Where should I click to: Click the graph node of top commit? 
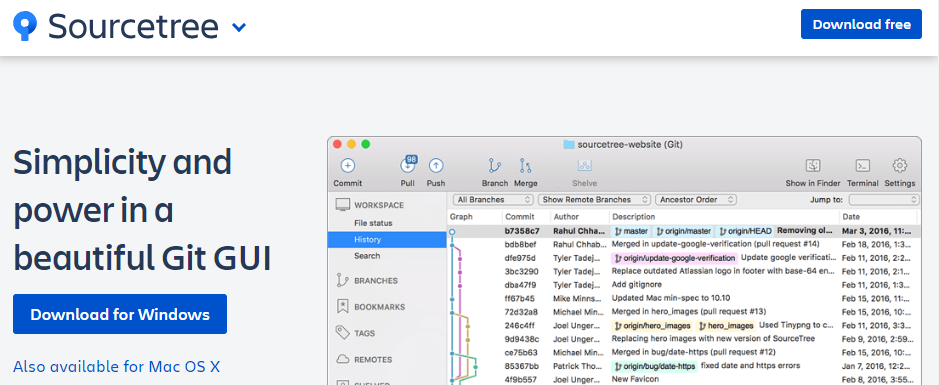tap(452, 231)
